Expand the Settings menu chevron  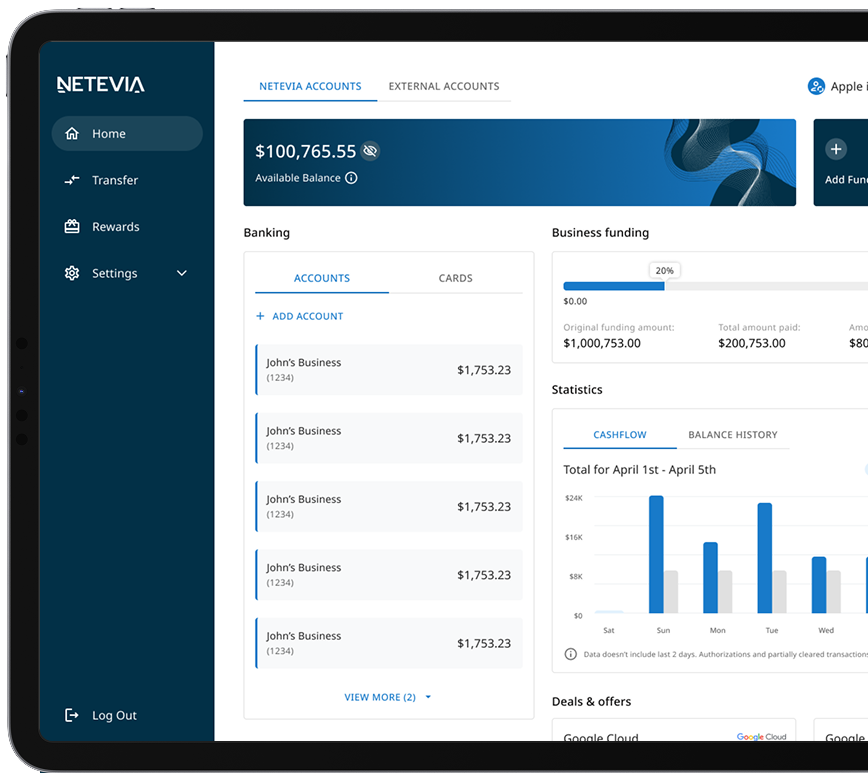(x=182, y=273)
